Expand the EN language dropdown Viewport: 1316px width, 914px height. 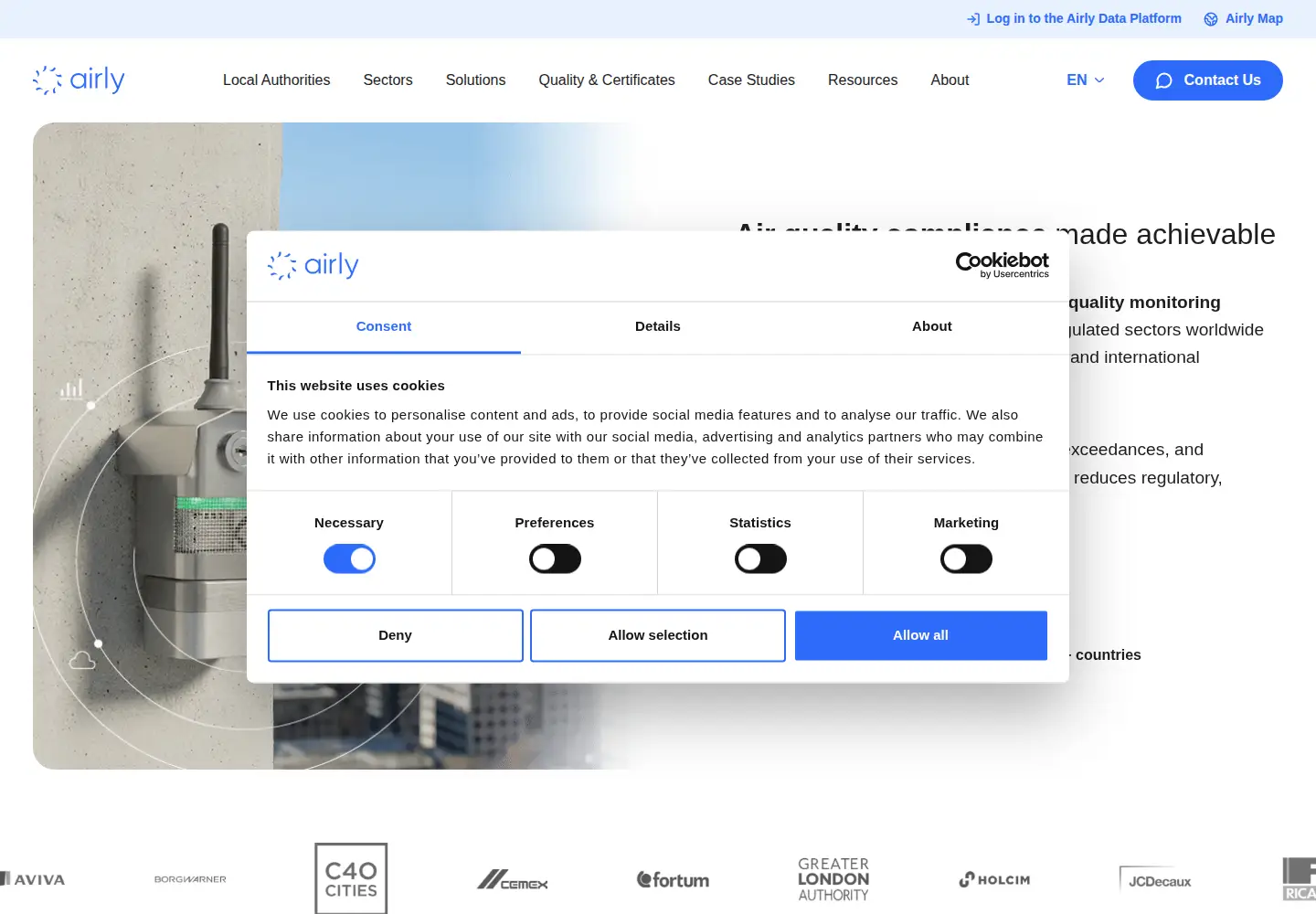1086,80
